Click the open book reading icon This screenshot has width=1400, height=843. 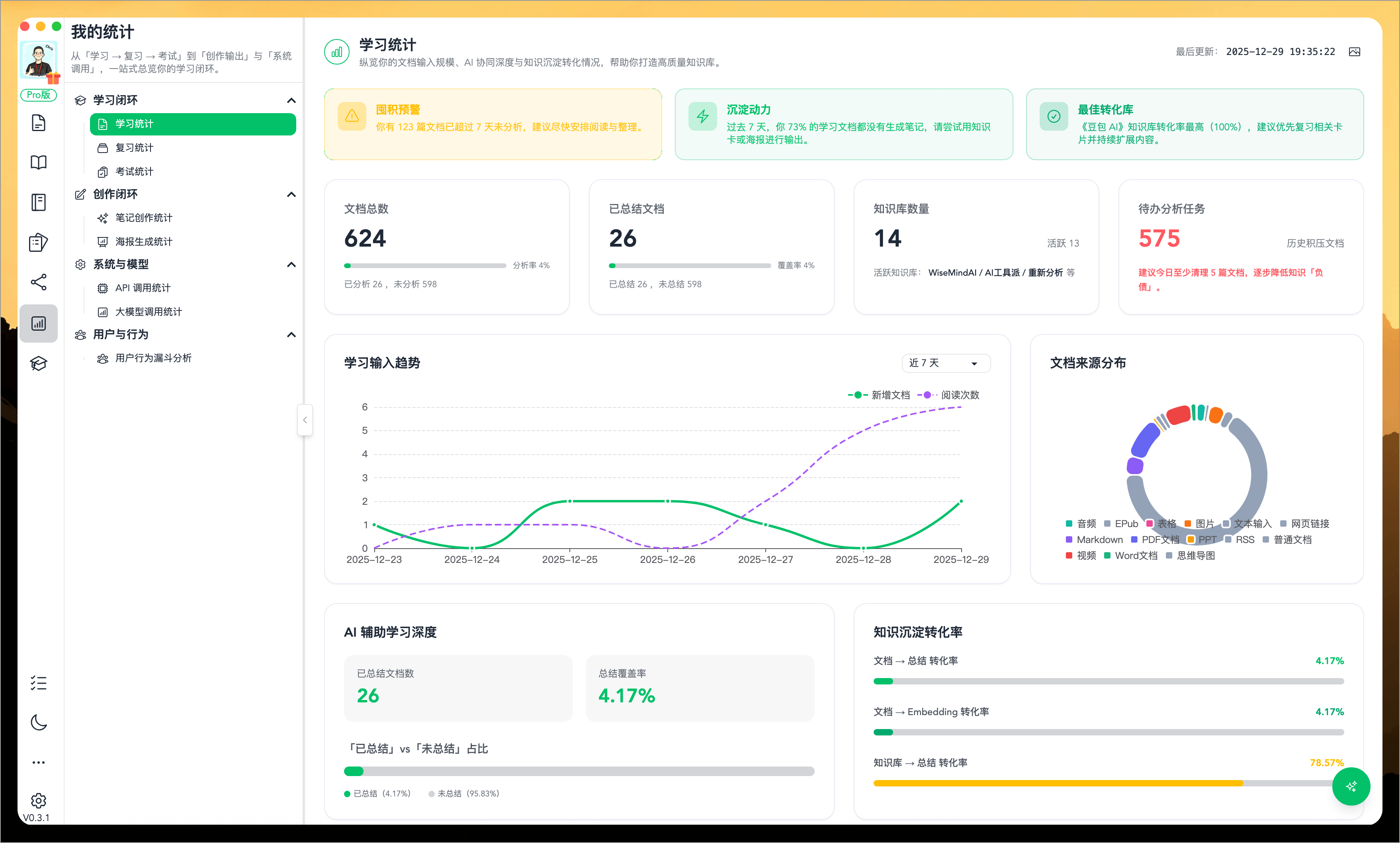pyautogui.click(x=39, y=163)
